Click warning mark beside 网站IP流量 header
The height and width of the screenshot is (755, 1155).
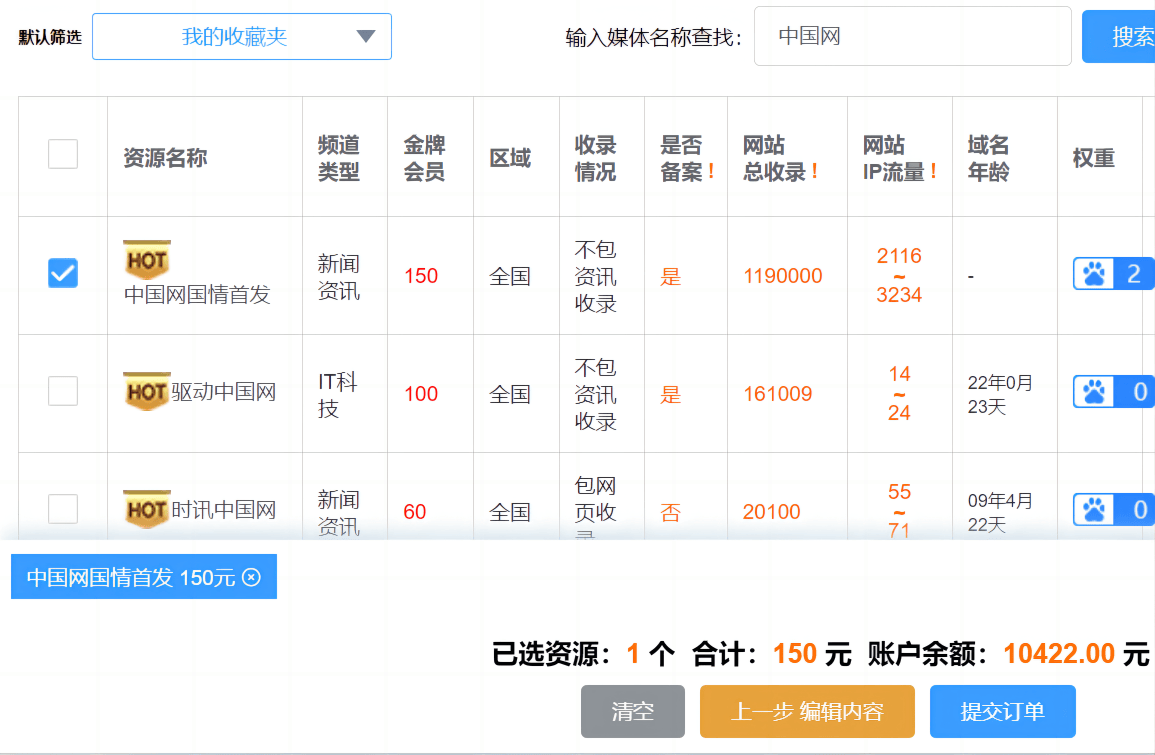[933, 172]
